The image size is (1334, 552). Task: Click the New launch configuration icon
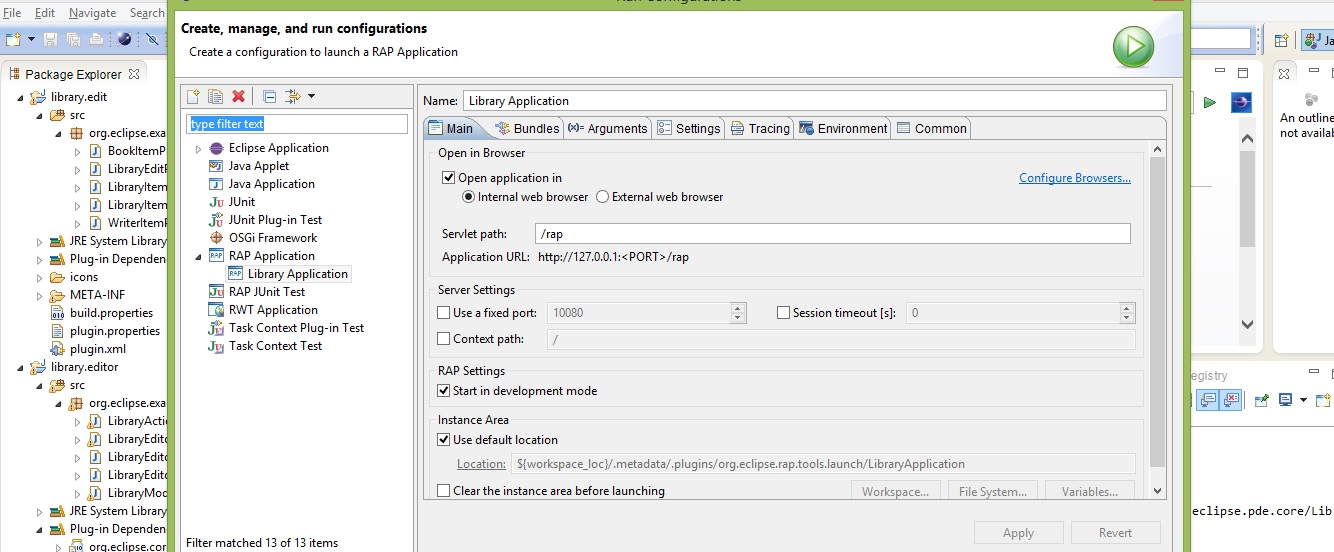[x=195, y=96]
